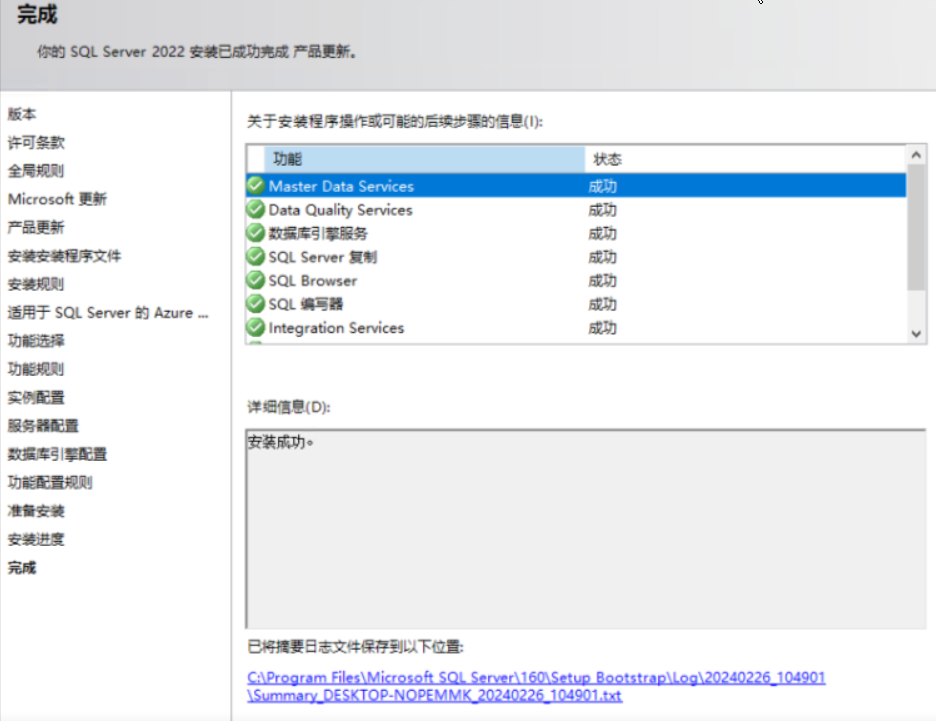Click the check icon beside Integration Services
Image resolution: width=936 pixels, height=721 pixels.
coord(255,327)
